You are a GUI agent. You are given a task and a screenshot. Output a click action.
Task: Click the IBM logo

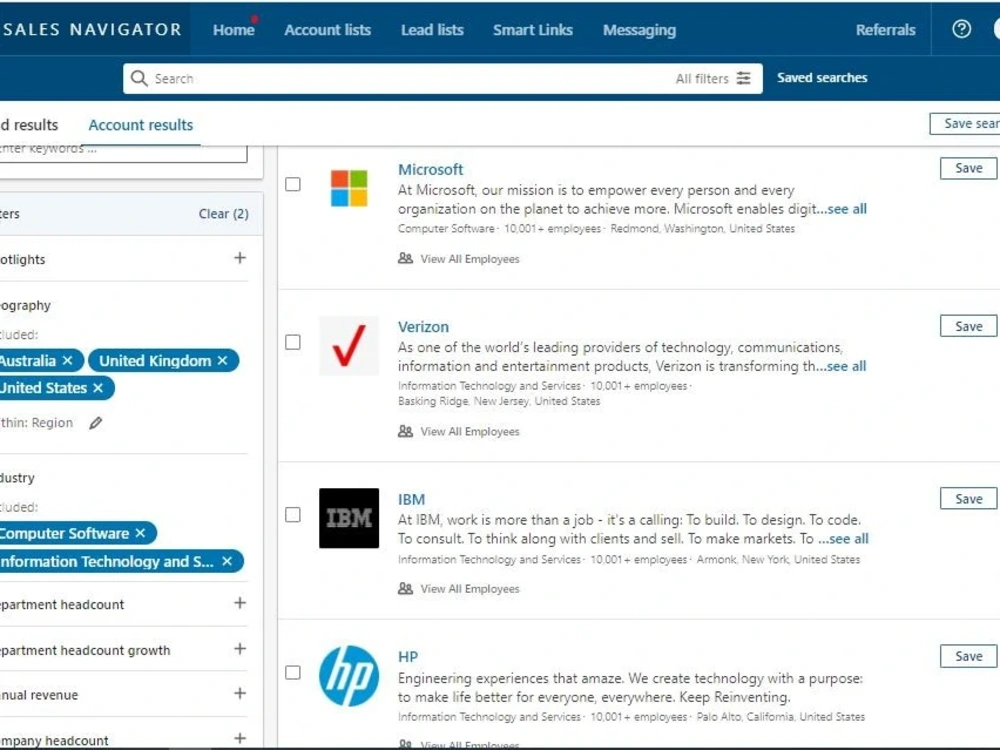[349, 518]
